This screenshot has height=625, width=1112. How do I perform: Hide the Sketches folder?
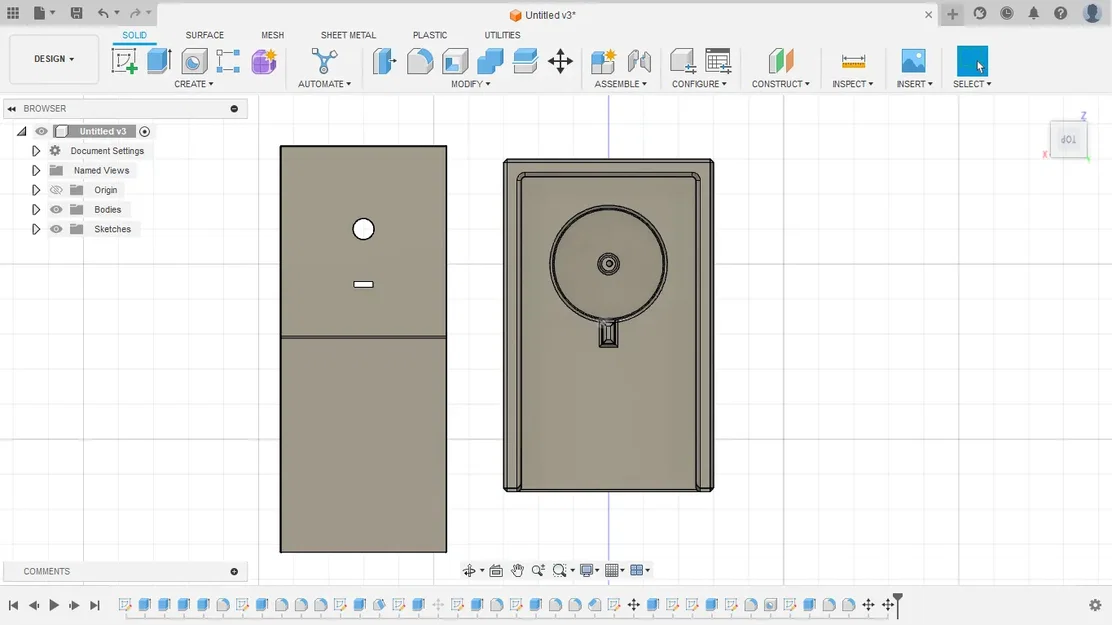pyautogui.click(x=56, y=229)
